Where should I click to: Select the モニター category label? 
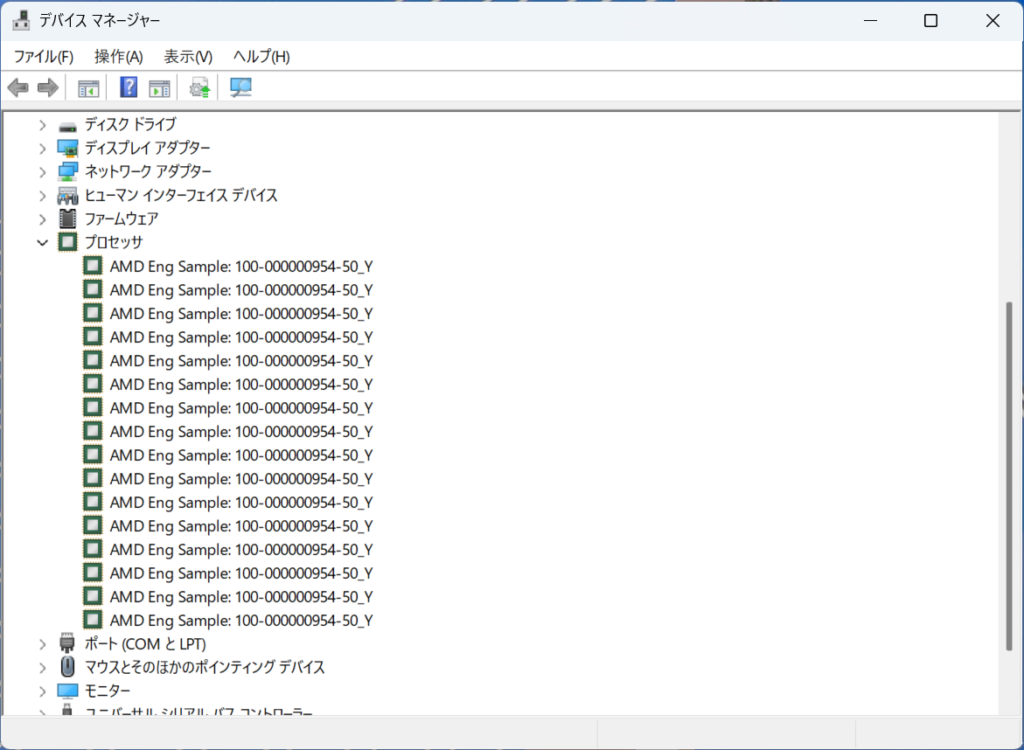[108, 691]
